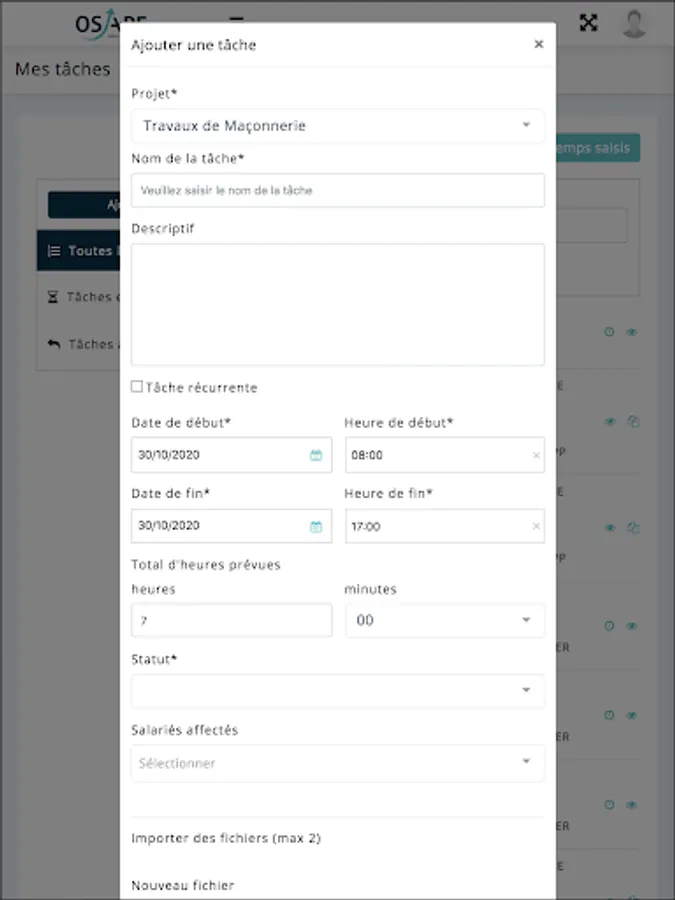675x900 pixels.
Task: Click the fullscreen expand icon
Action: (x=589, y=22)
